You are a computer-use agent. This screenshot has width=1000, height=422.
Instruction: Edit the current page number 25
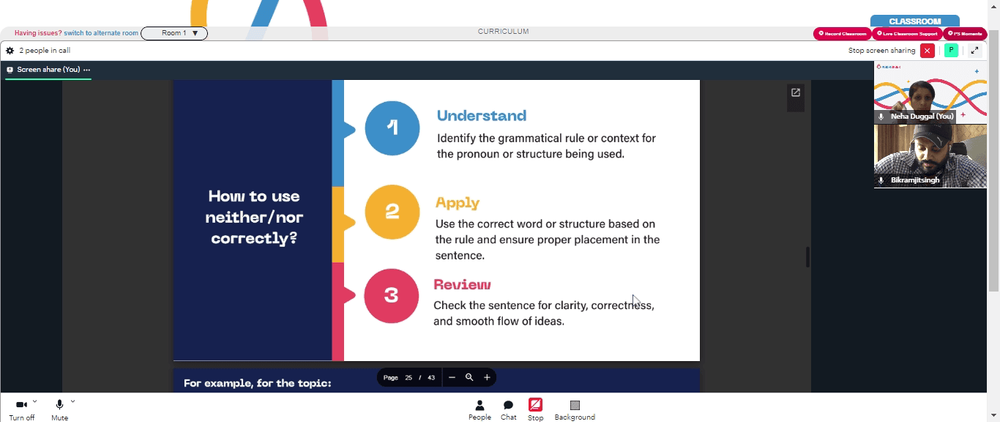[x=409, y=377]
